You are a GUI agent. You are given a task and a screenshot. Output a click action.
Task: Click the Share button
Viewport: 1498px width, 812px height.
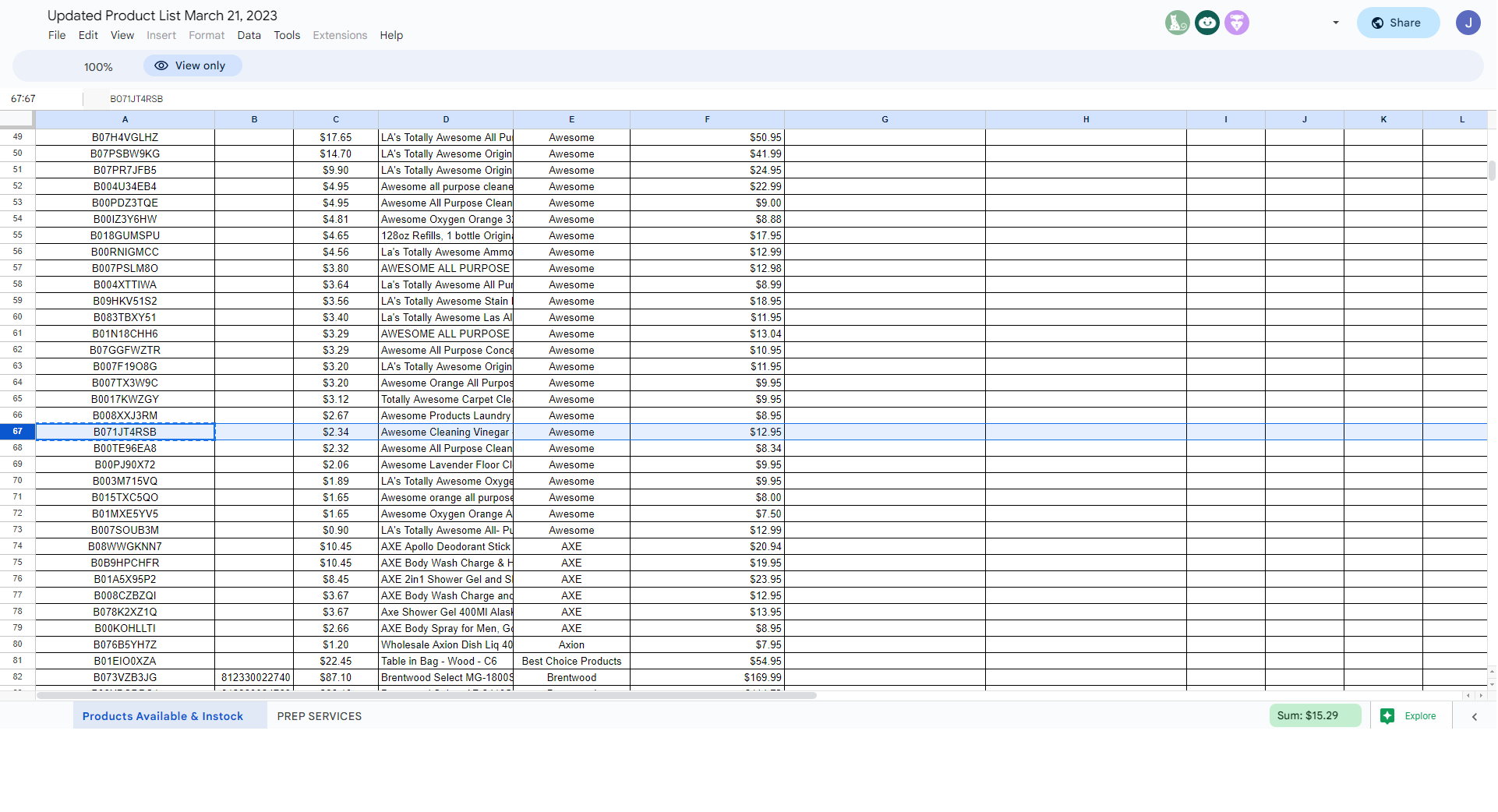(x=1397, y=23)
